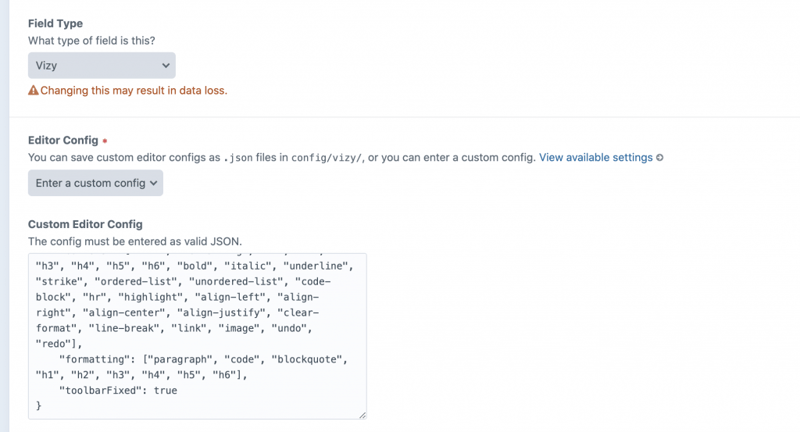Click the external-link icon after View available settings
The height and width of the screenshot is (432, 800).
point(659,158)
